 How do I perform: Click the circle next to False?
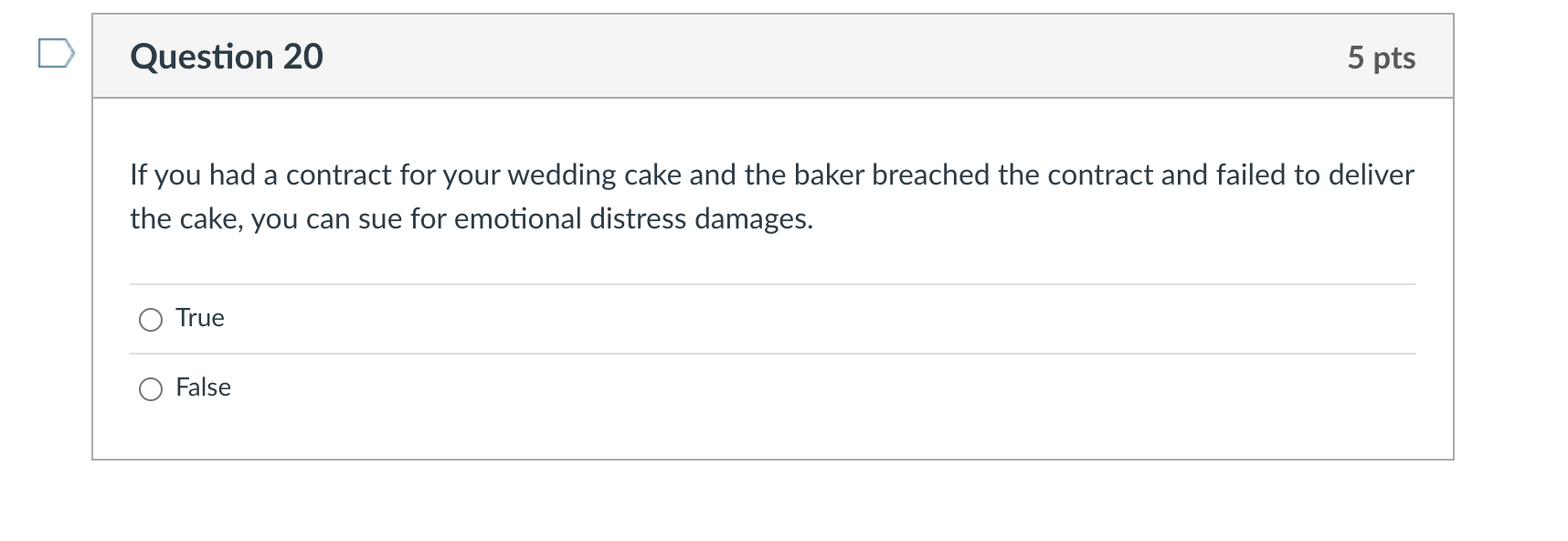[151, 388]
